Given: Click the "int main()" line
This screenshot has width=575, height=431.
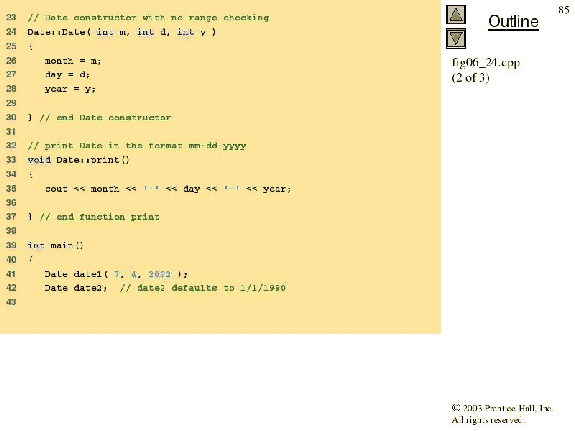Looking at the screenshot, I should point(55,245).
